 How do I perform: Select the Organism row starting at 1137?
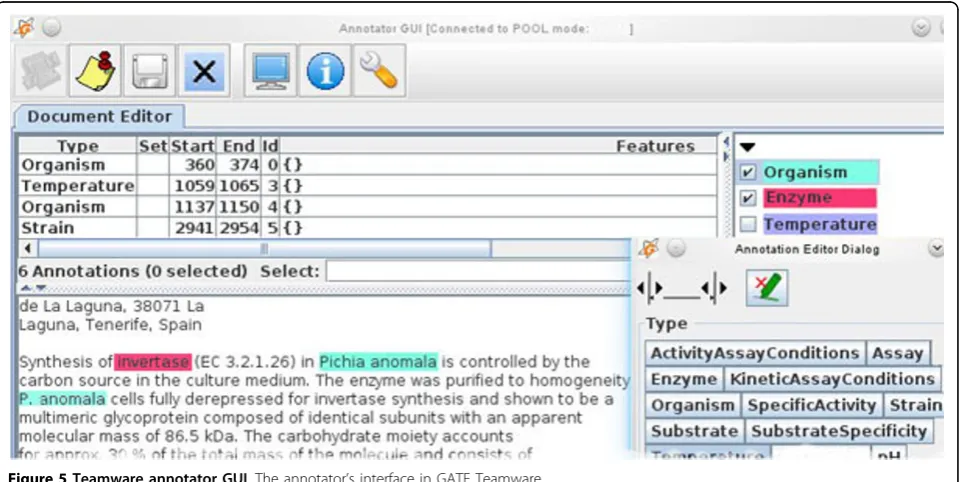(367, 206)
